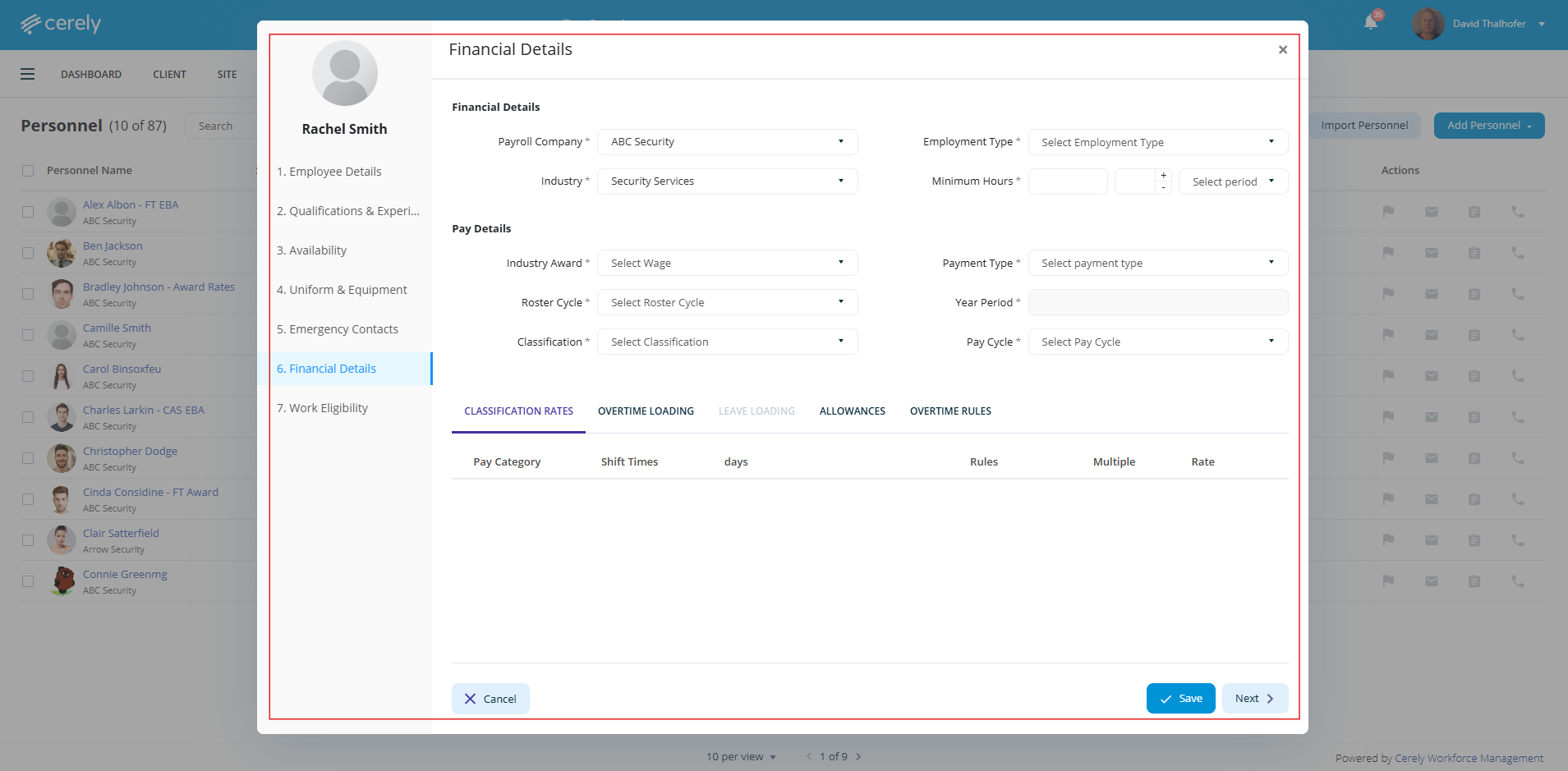Image resolution: width=1568 pixels, height=771 pixels.
Task: Open the Employment Type dropdown
Action: point(1158,142)
